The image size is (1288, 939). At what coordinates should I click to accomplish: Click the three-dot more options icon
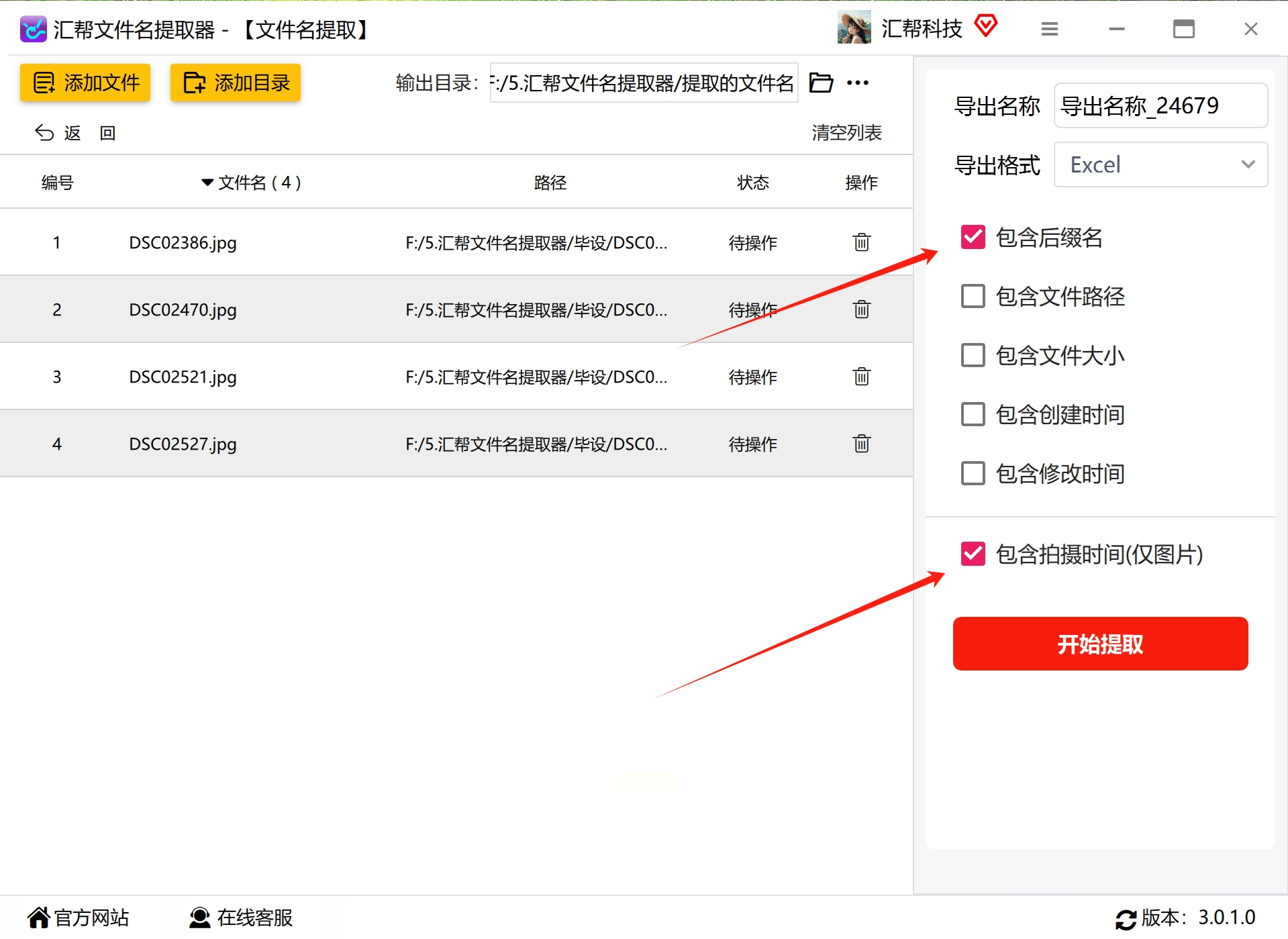click(x=858, y=83)
